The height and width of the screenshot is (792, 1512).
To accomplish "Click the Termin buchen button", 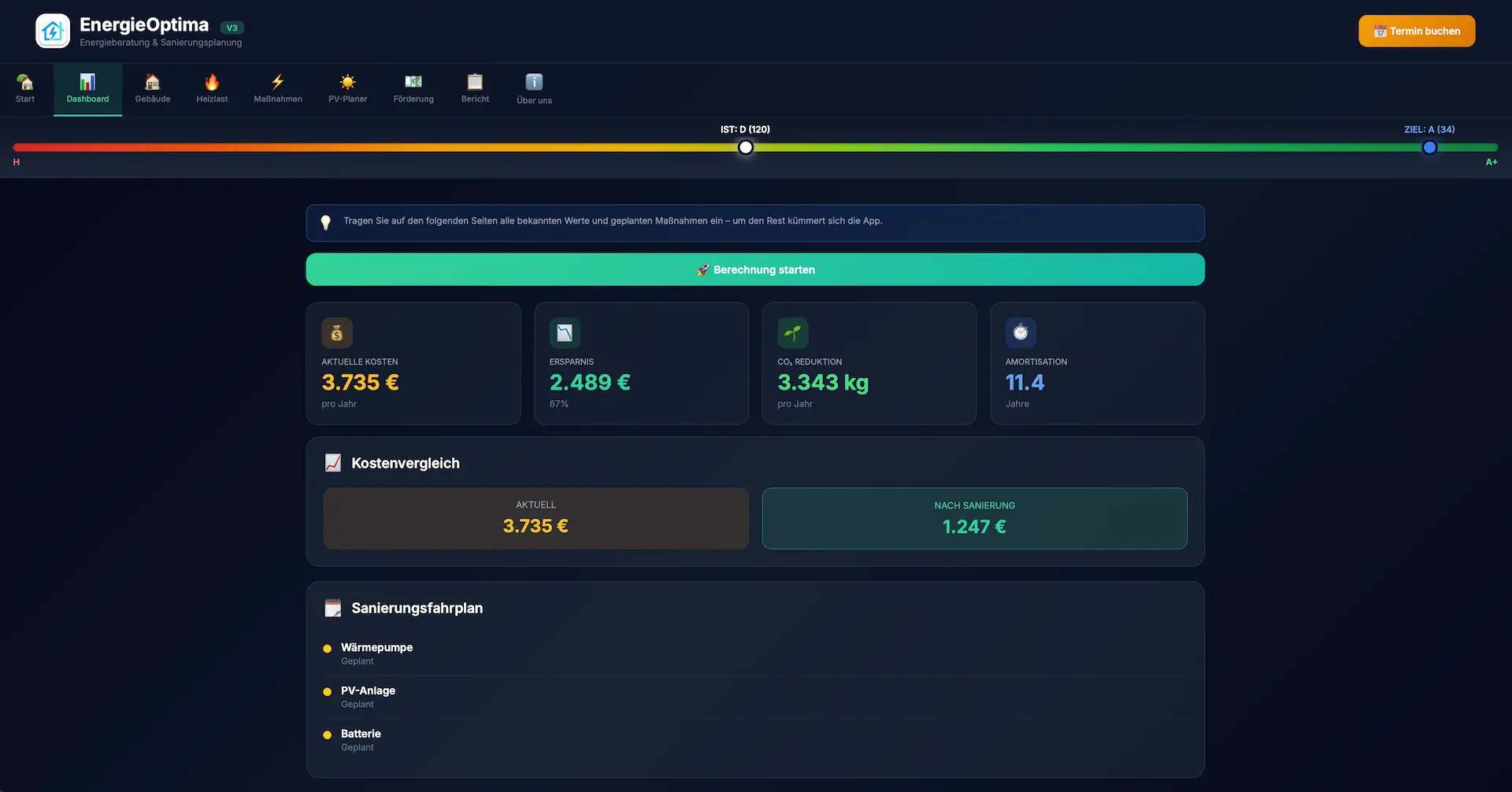I will [1416, 31].
